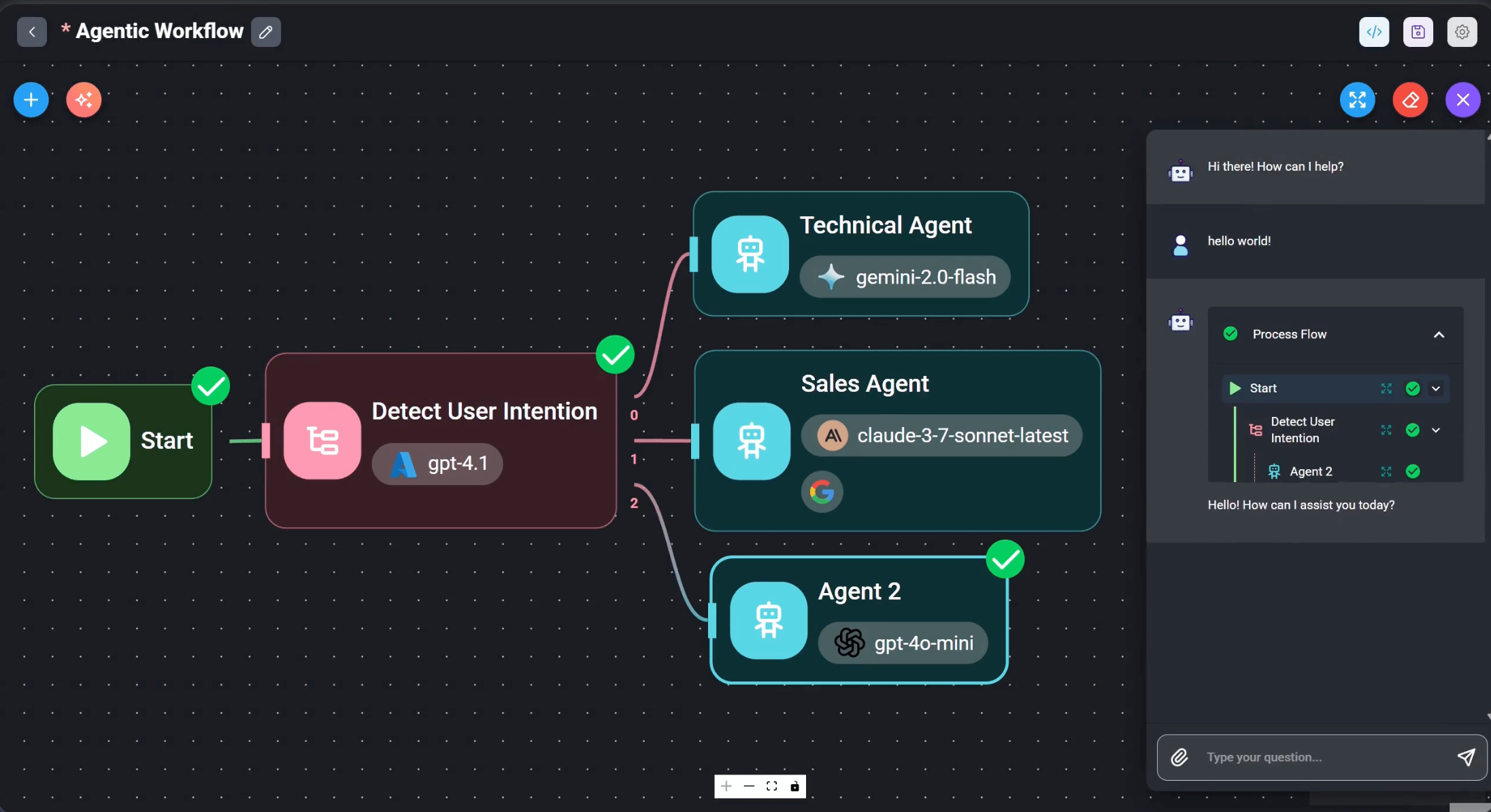Select Agent 2 in process flow tree

click(x=1310, y=471)
